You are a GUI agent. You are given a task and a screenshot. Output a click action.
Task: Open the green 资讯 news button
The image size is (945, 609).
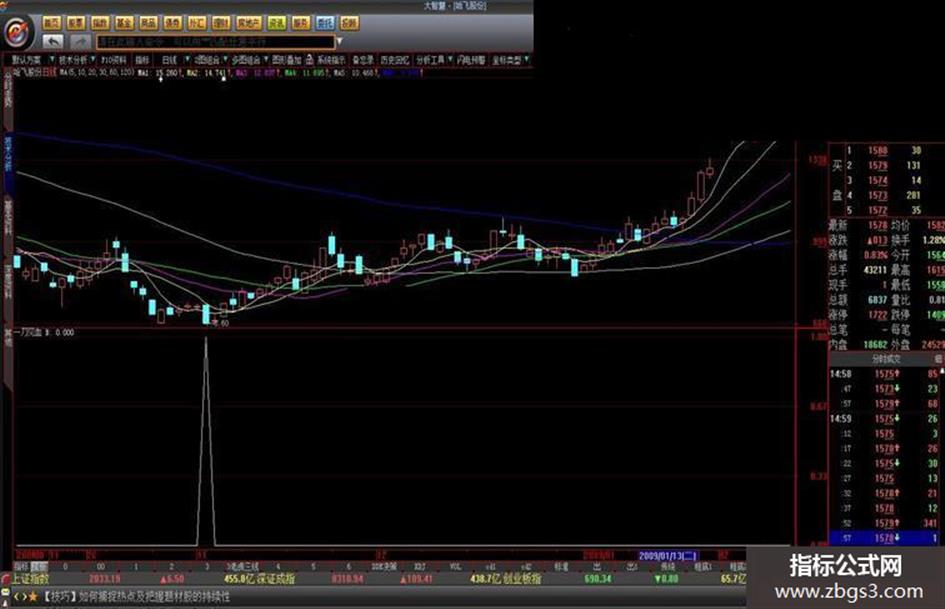tap(277, 23)
